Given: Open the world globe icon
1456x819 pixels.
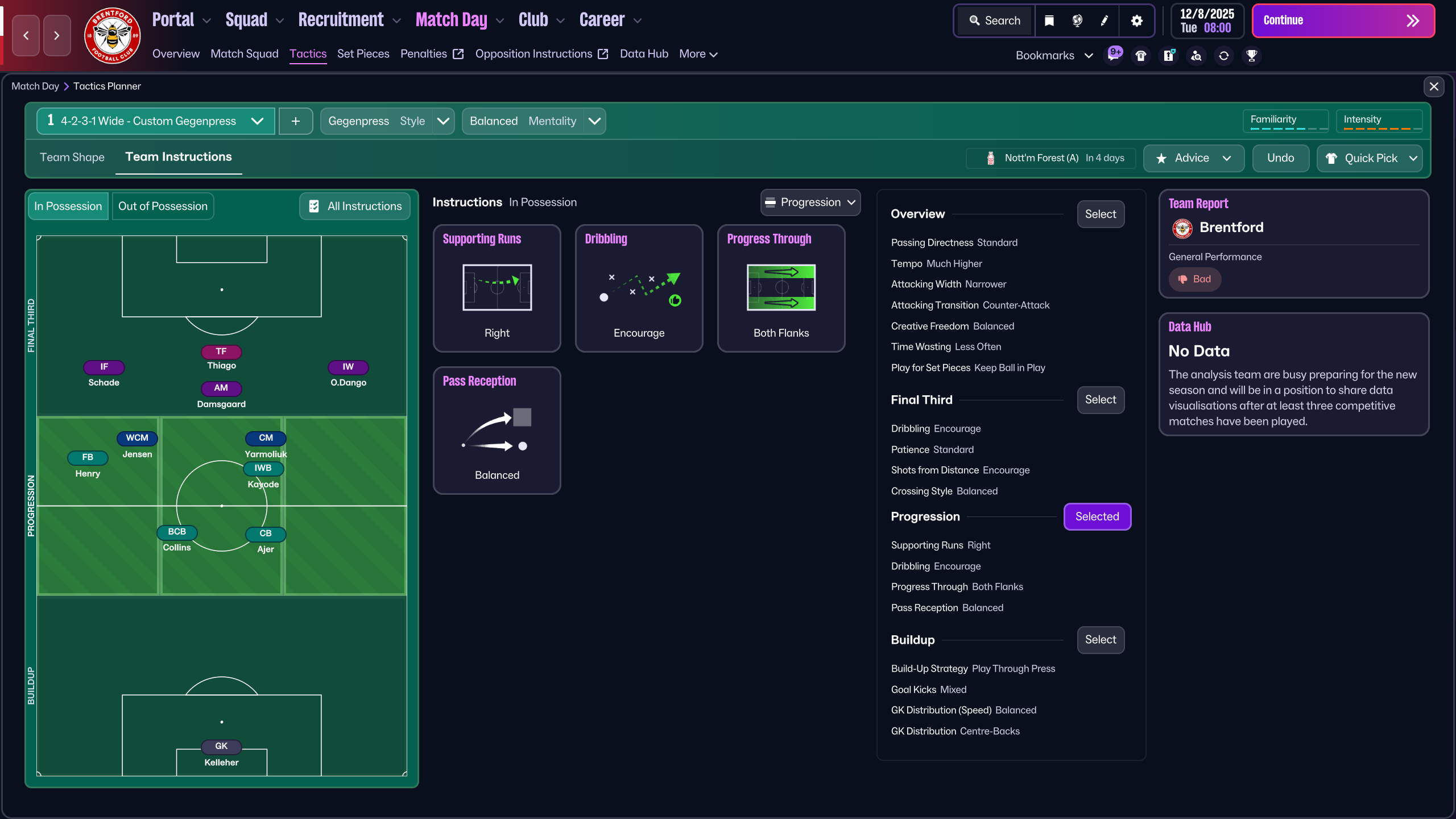Looking at the screenshot, I should coord(1077,21).
